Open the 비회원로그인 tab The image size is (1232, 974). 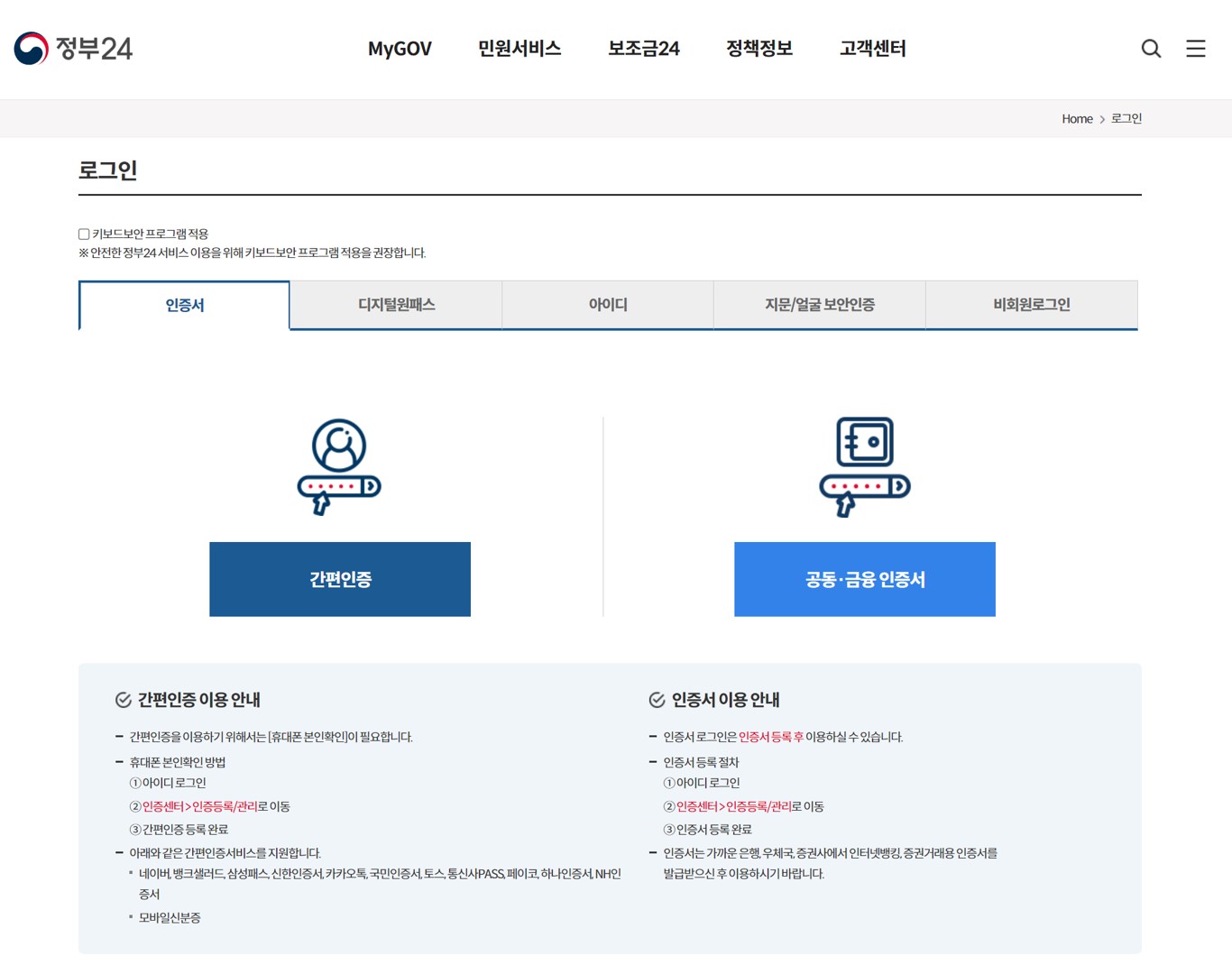[1031, 305]
